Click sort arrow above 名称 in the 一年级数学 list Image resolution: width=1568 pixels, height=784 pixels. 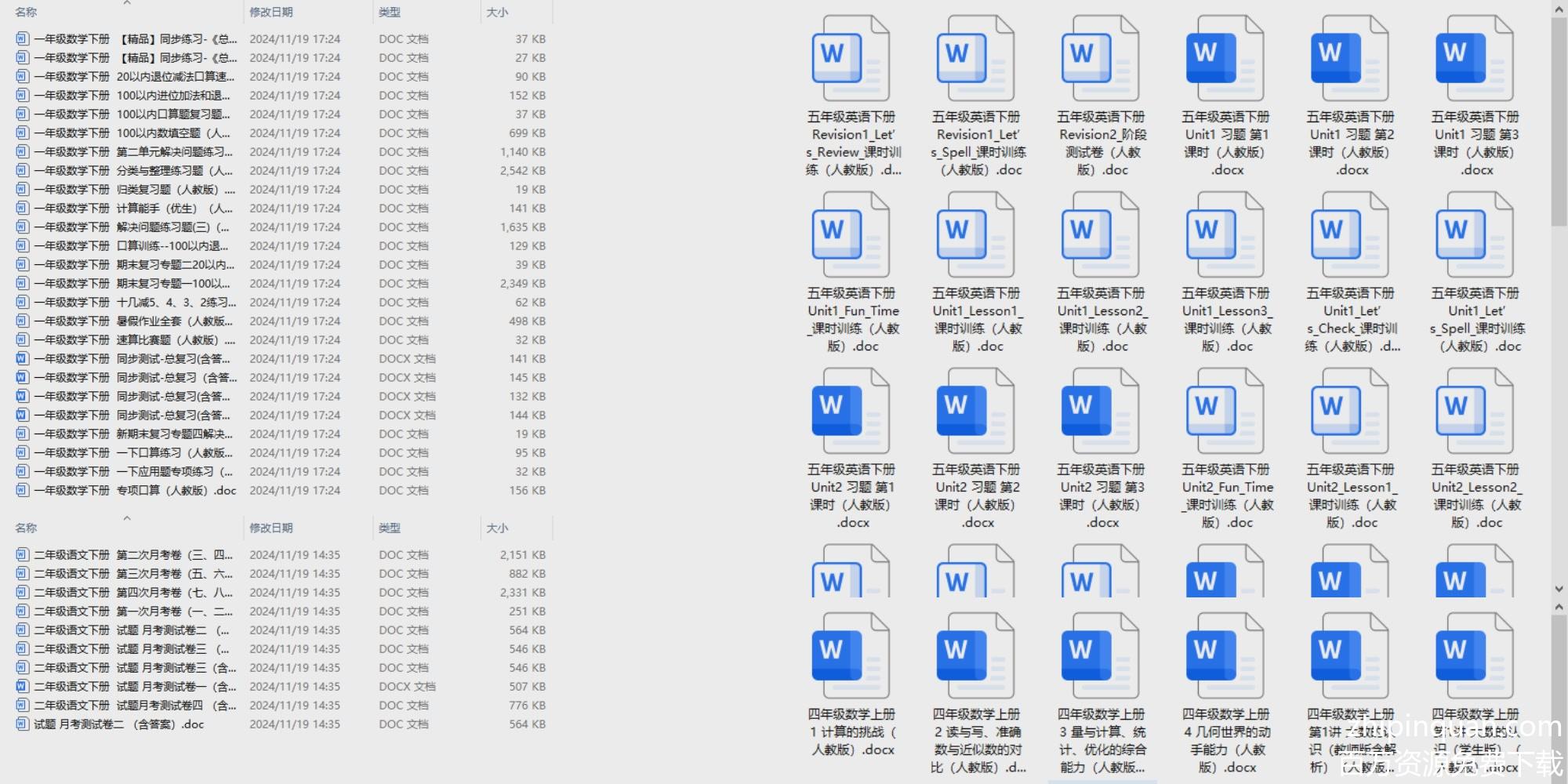(x=126, y=4)
